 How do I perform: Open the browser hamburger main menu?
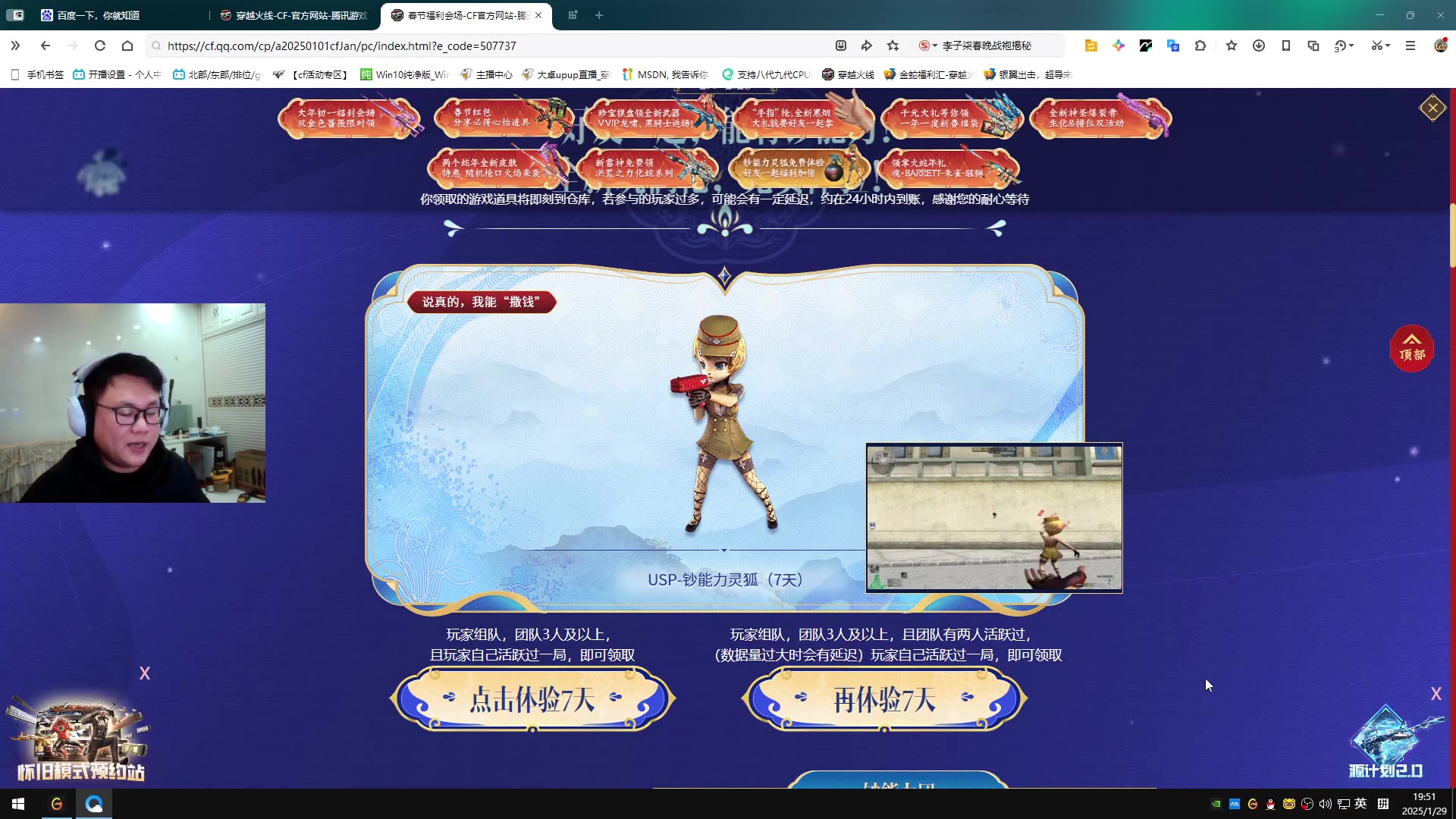point(1410,45)
